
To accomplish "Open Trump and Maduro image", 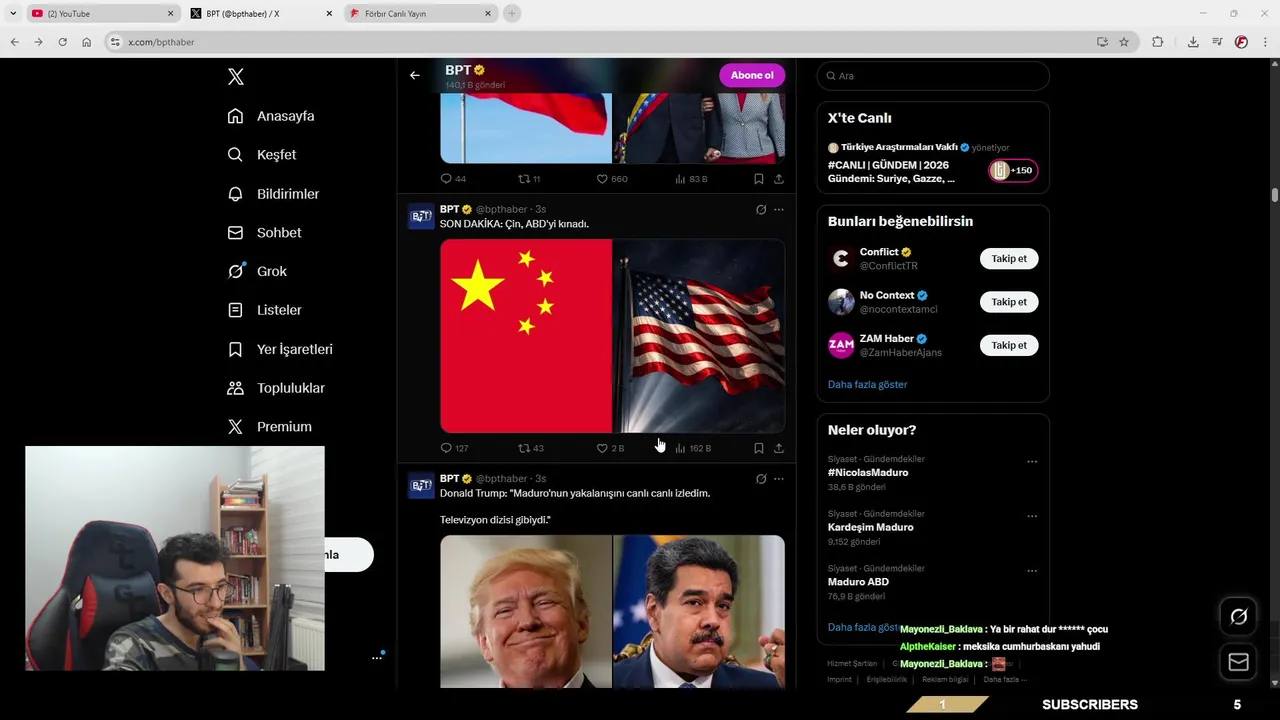I will point(612,611).
